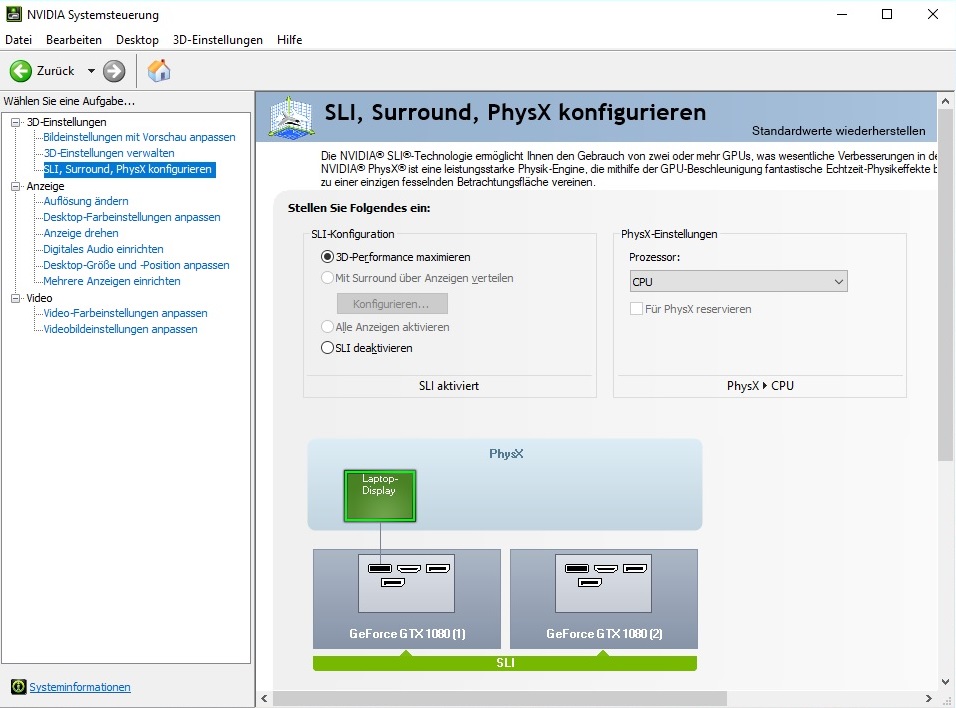
Task: Click the Konfigurieren... button
Action: coord(392,303)
